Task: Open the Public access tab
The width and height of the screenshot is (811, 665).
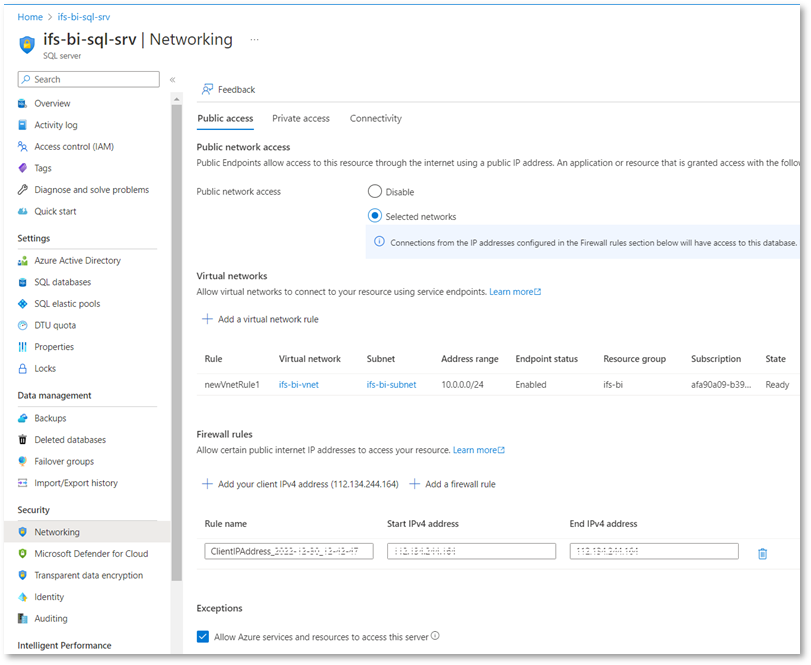Action: [225, 118]
